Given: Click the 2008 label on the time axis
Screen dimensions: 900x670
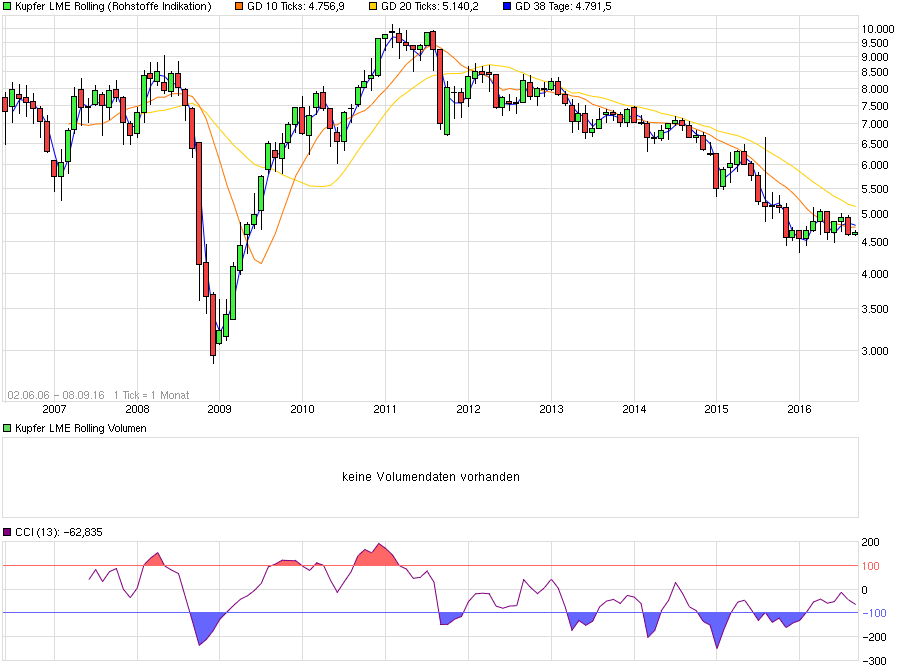Looking at the screenshot, I should point(137,409).
